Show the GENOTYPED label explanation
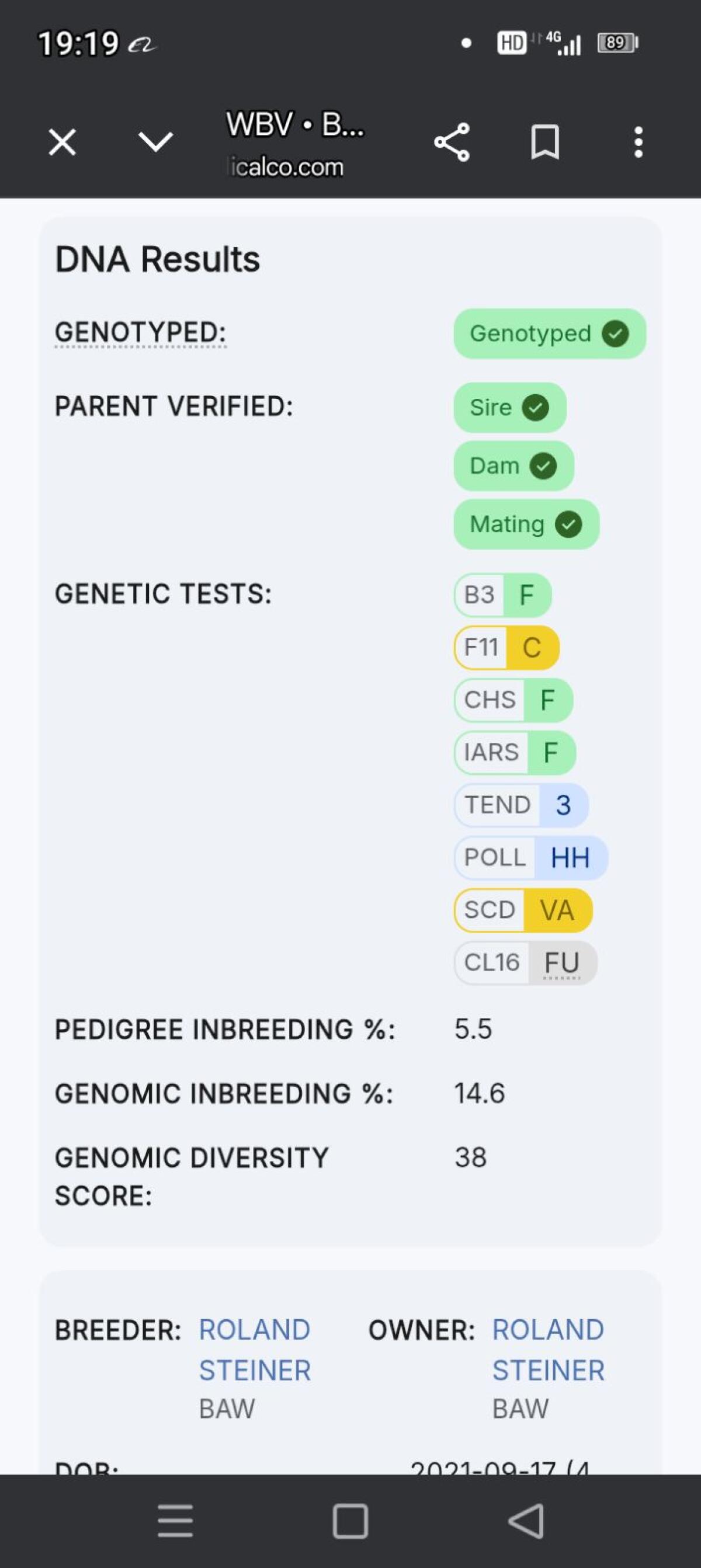This screenshot has height=1568, width=701. click(x=140, y=333)
